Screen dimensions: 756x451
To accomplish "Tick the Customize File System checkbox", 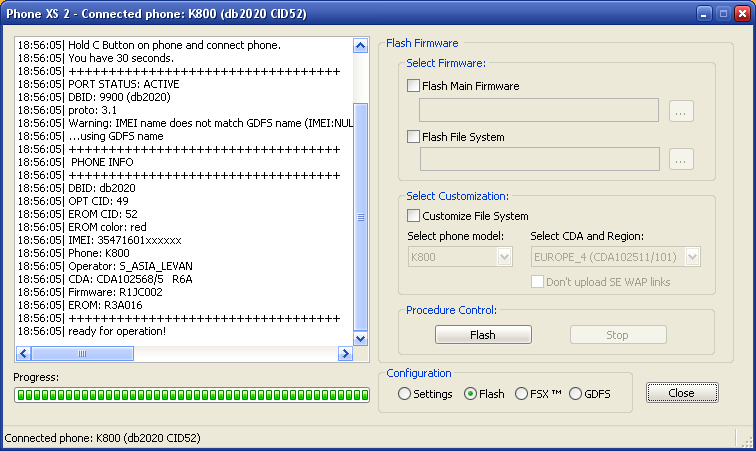I will 414,215.
